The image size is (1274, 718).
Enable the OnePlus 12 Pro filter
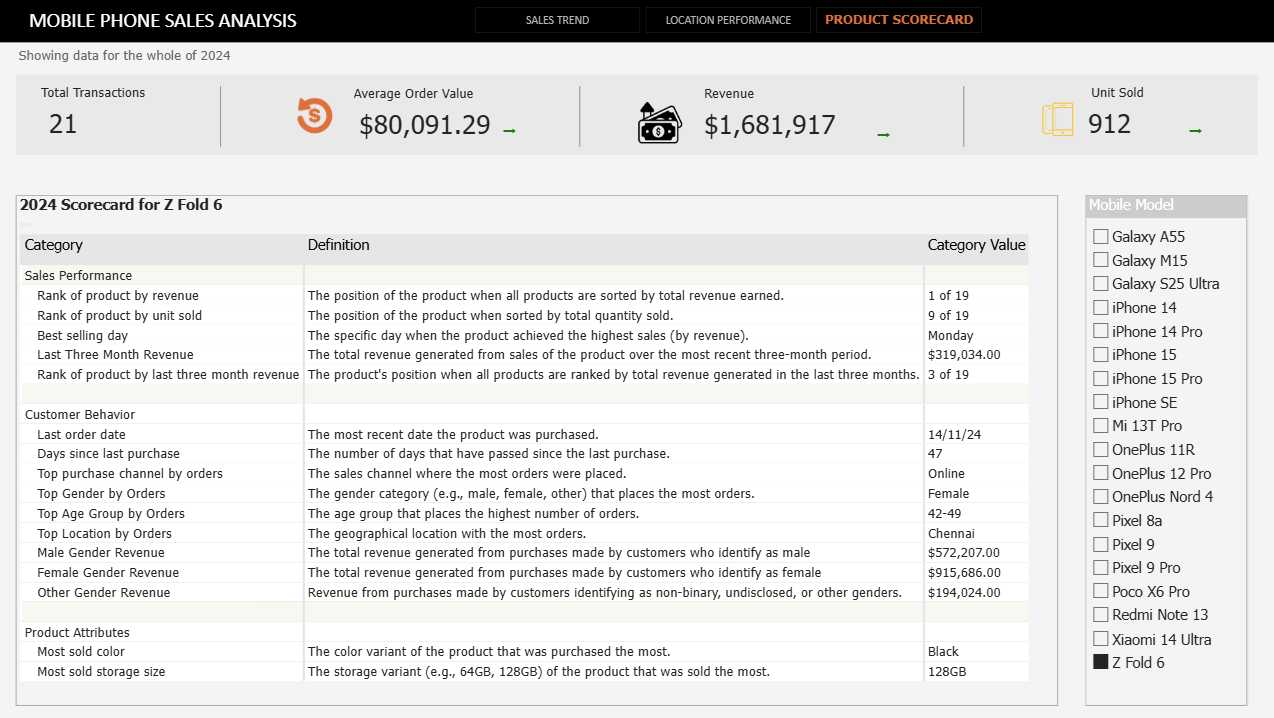click(x=1101, y=473)
